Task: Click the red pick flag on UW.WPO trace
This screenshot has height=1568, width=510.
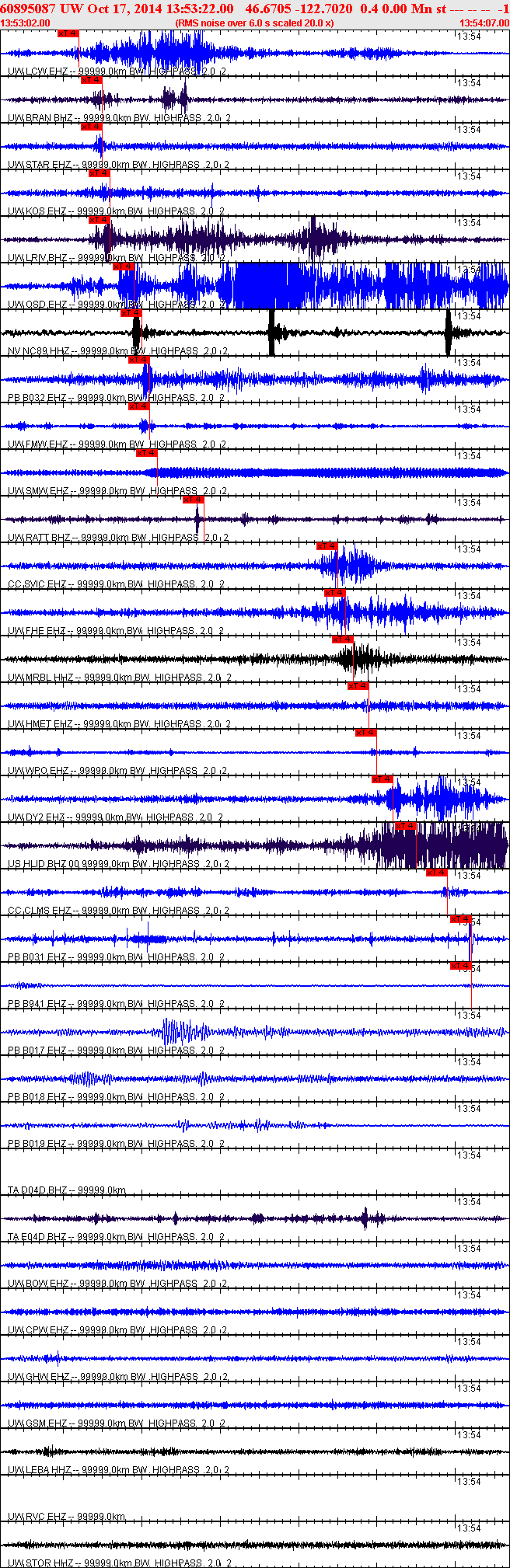Action: pos(367,733)
